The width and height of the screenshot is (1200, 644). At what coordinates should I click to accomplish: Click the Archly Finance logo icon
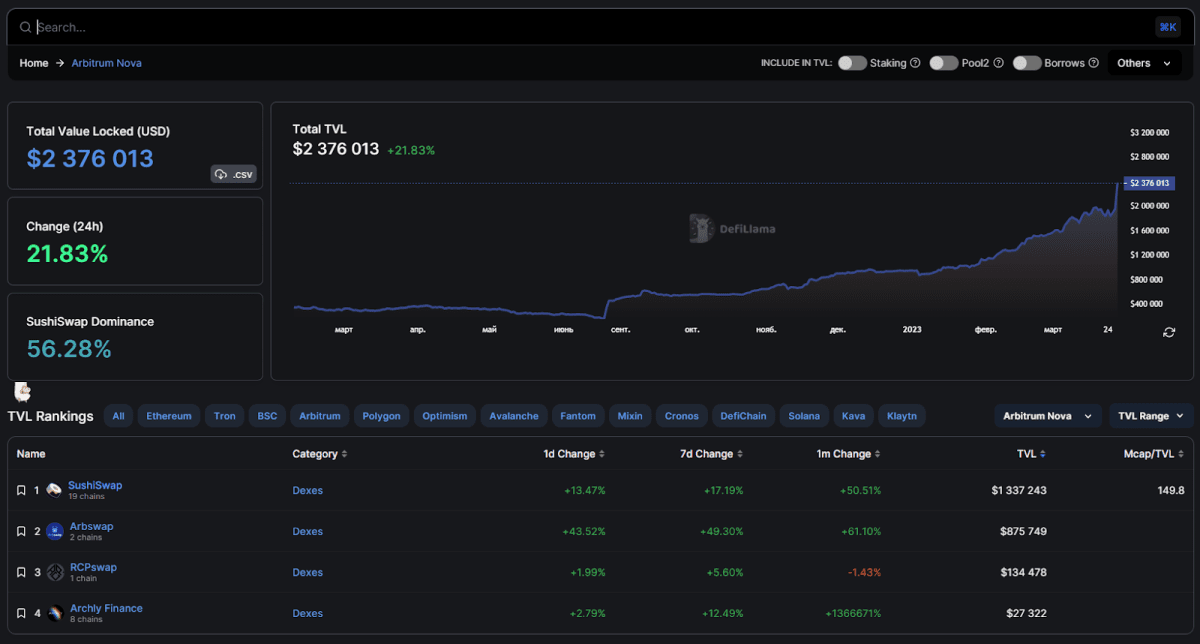click(54, 613)
